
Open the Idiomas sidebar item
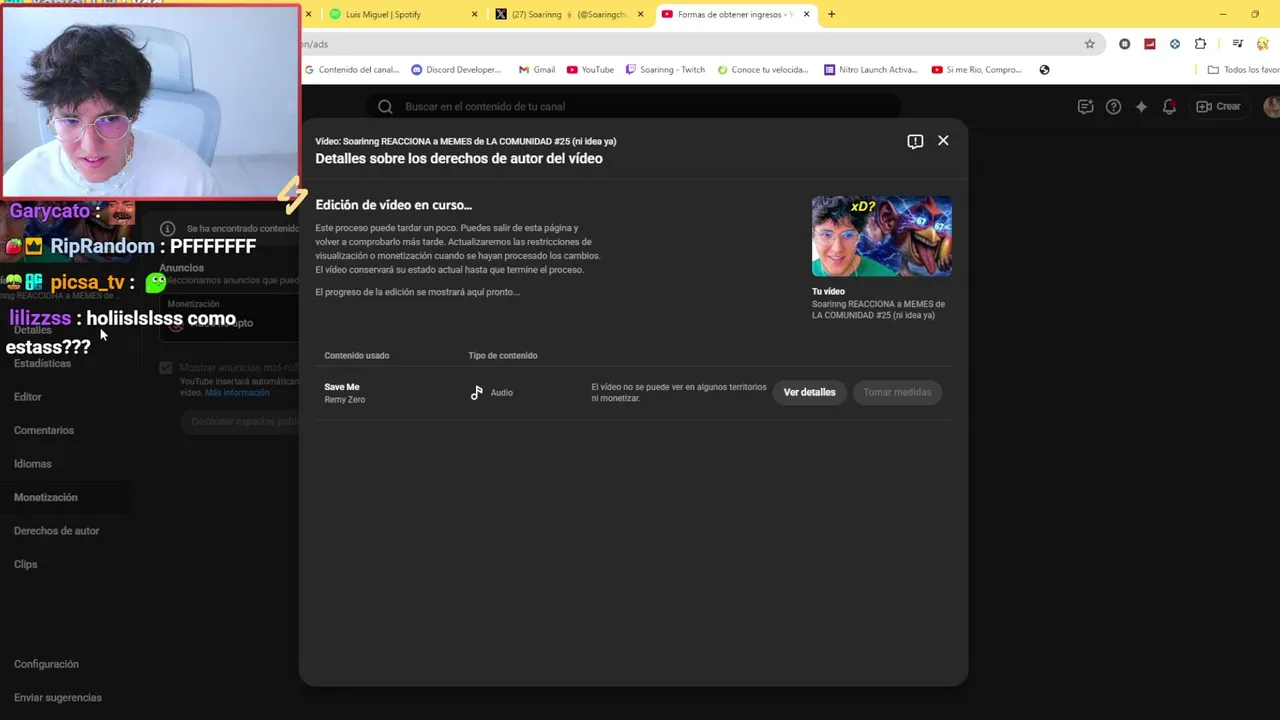pyautogui.click(x=33, y=464)
